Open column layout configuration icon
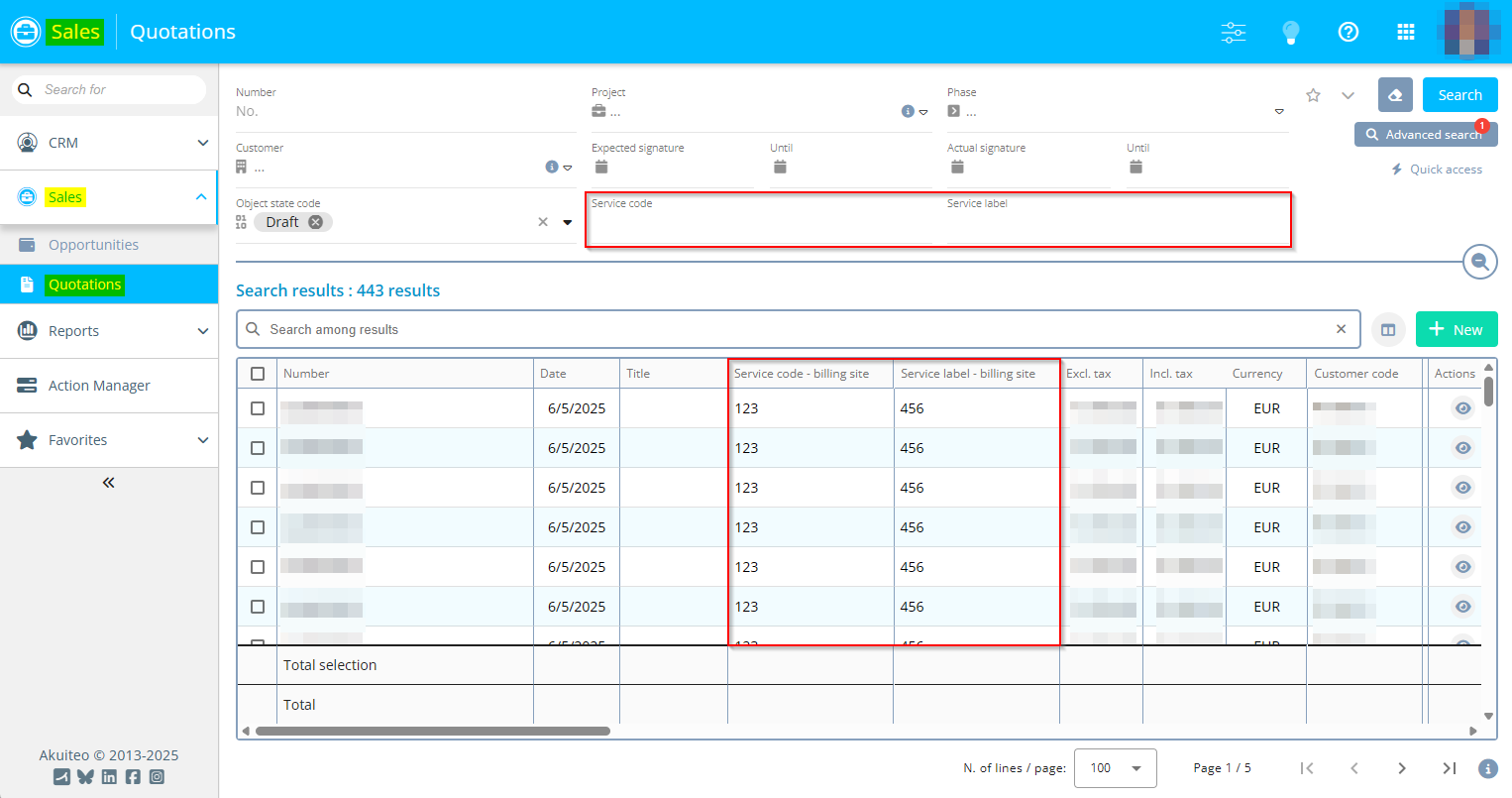Image resolution: width=1512 pixels, height=798 pixels. pos(1388,329)
